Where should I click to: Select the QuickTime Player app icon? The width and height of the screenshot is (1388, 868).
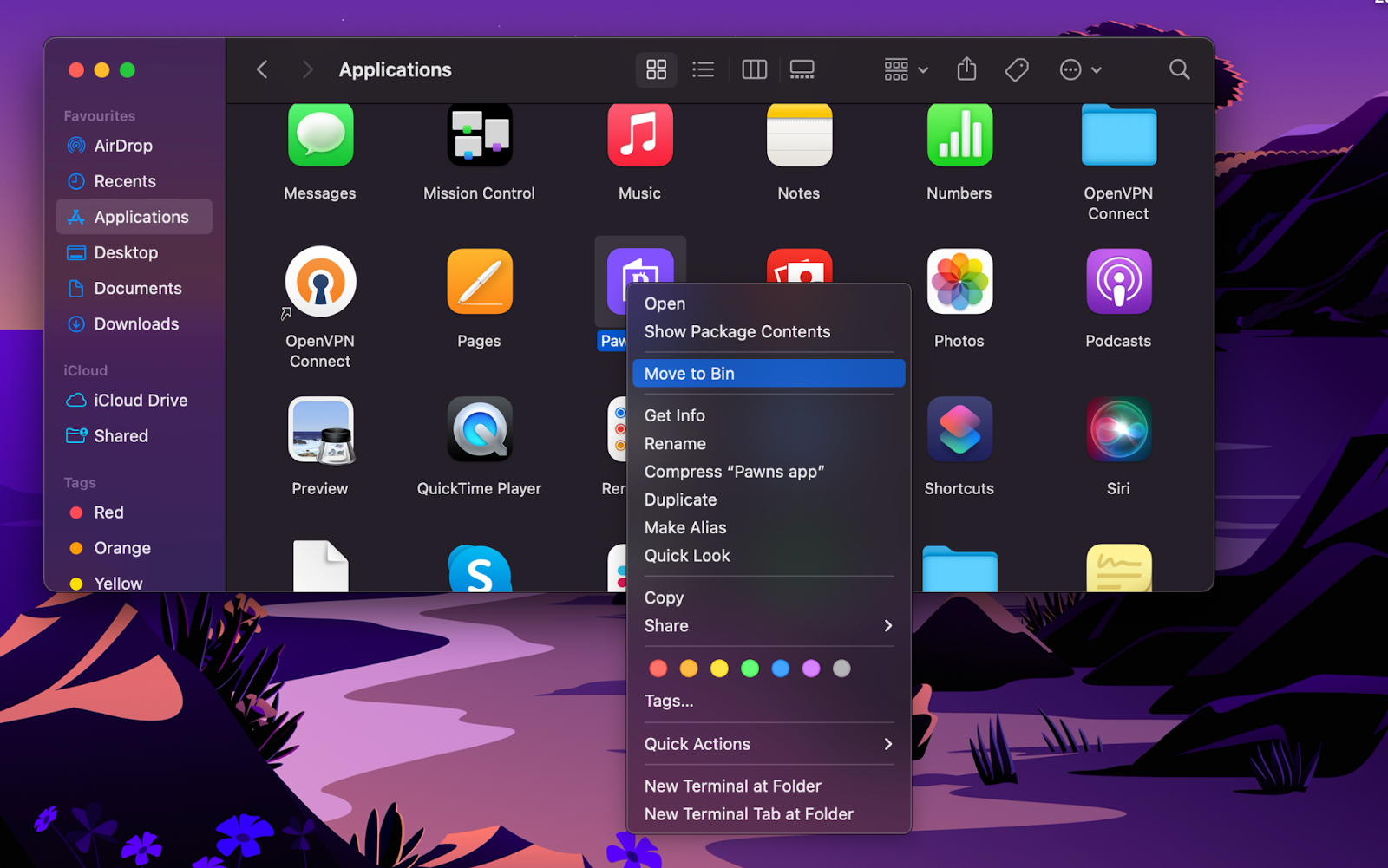point(480,430)
